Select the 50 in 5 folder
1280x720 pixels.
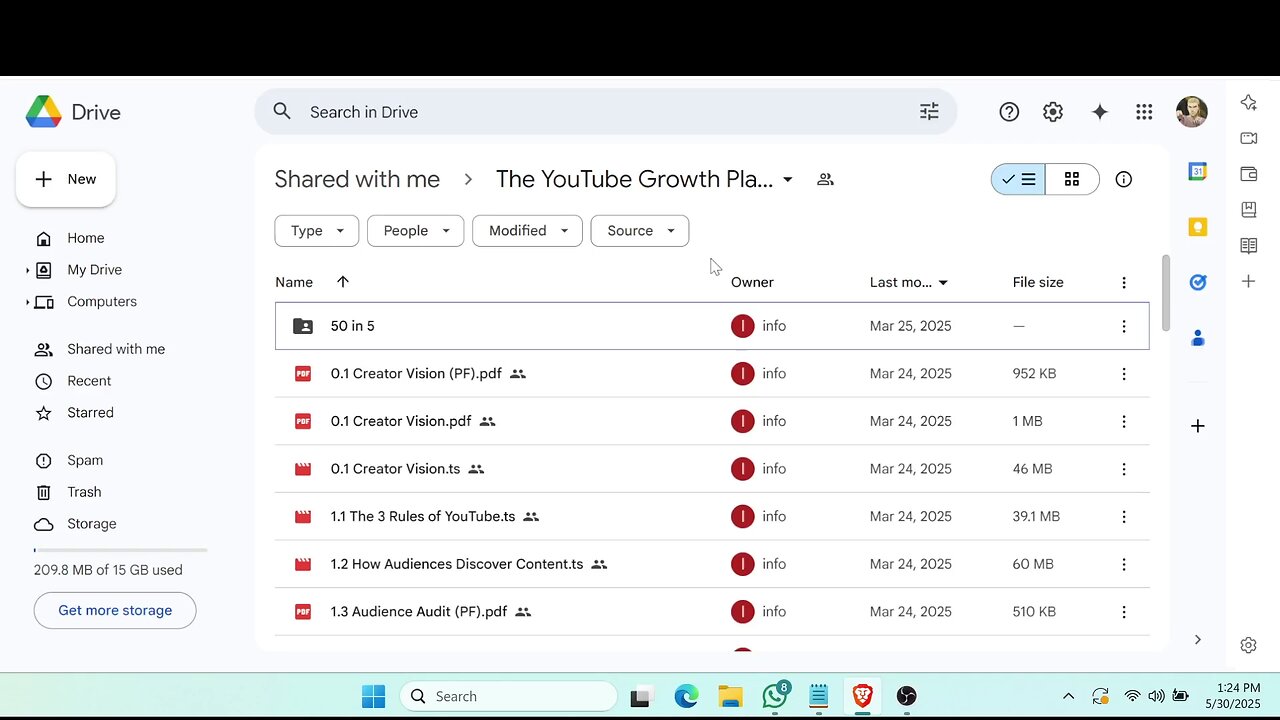712,326
